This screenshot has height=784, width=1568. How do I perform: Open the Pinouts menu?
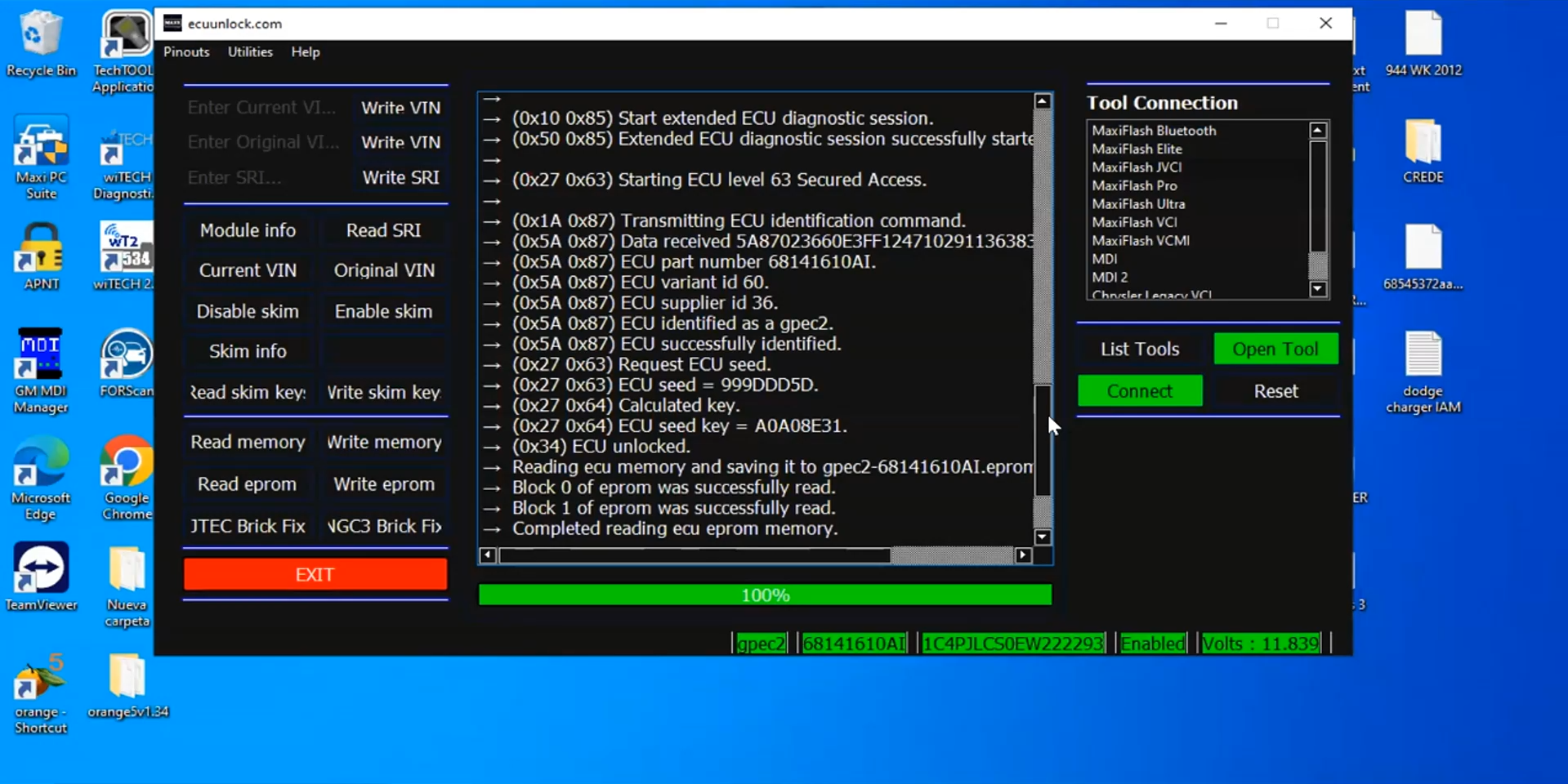point(186,52)
